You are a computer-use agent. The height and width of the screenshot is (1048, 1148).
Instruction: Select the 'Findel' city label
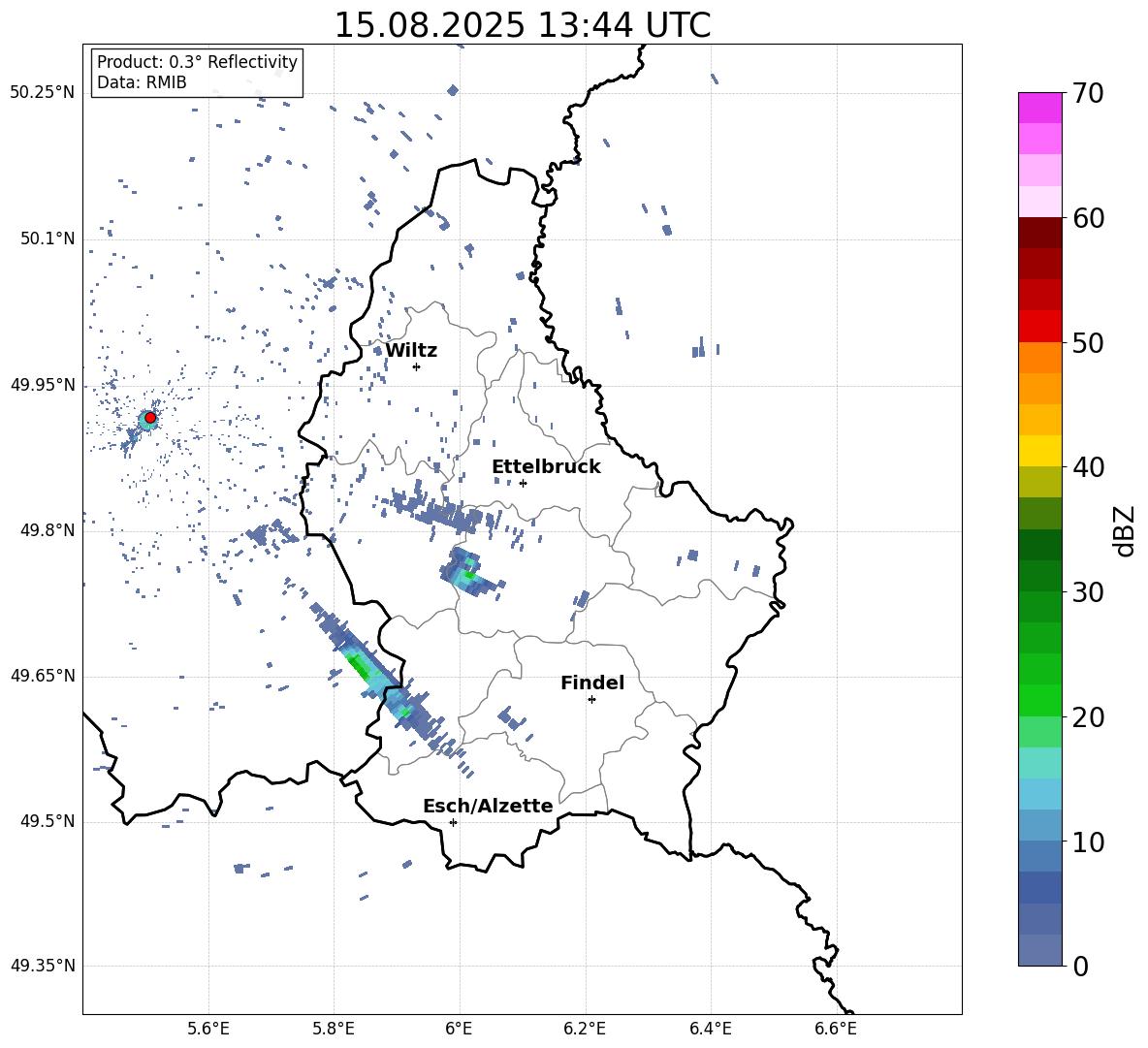click(592, 683)
